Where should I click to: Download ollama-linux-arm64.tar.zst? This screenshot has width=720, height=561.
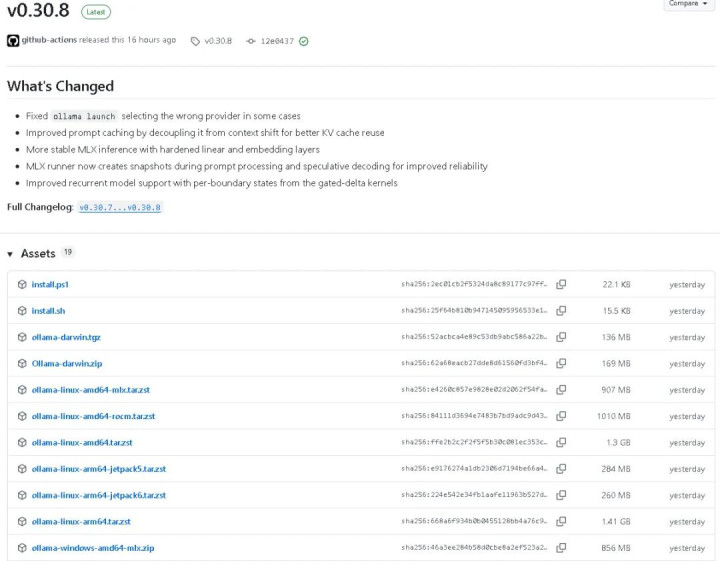81,522
